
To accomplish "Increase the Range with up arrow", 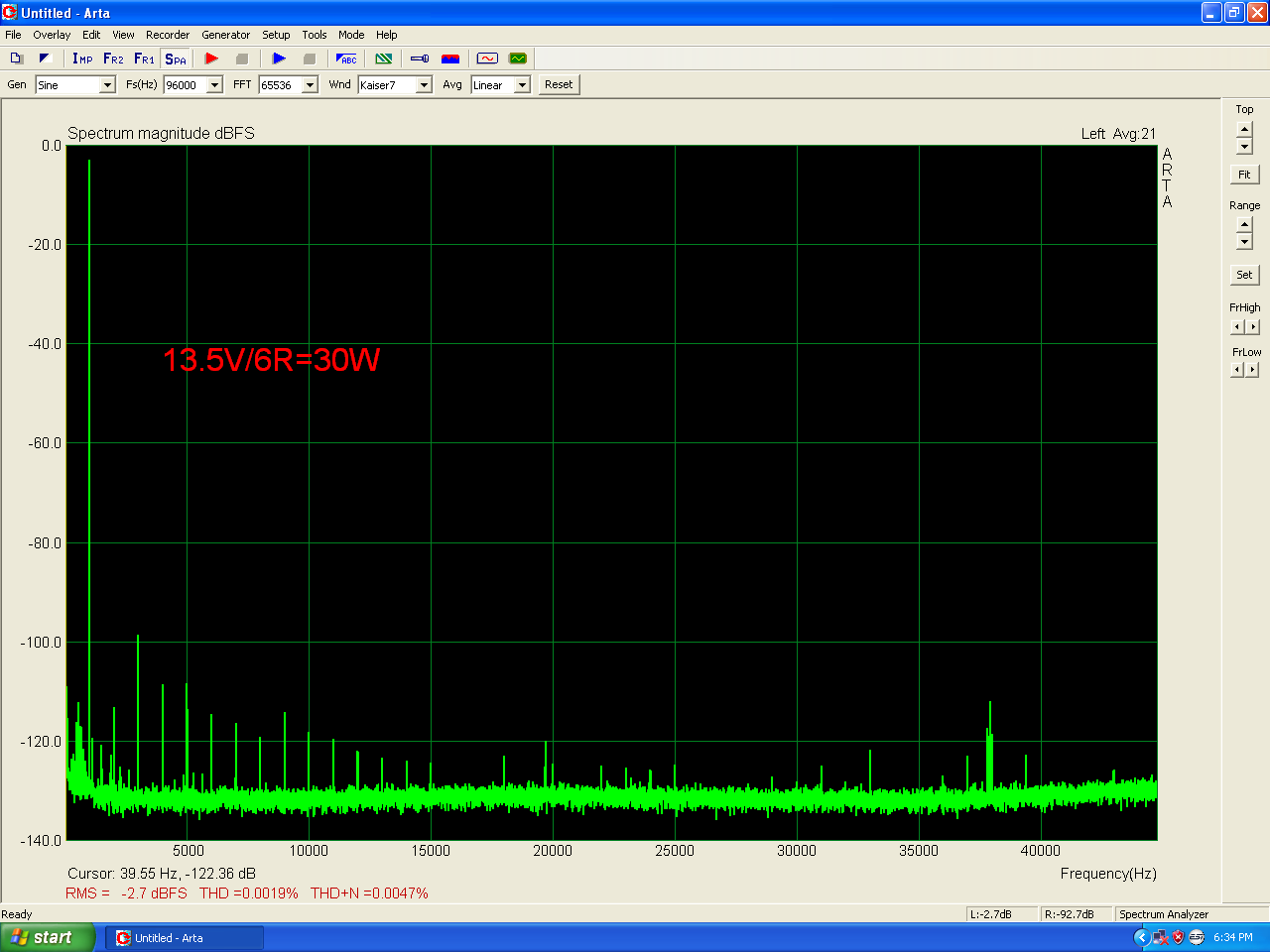I will pos(1244,225).
